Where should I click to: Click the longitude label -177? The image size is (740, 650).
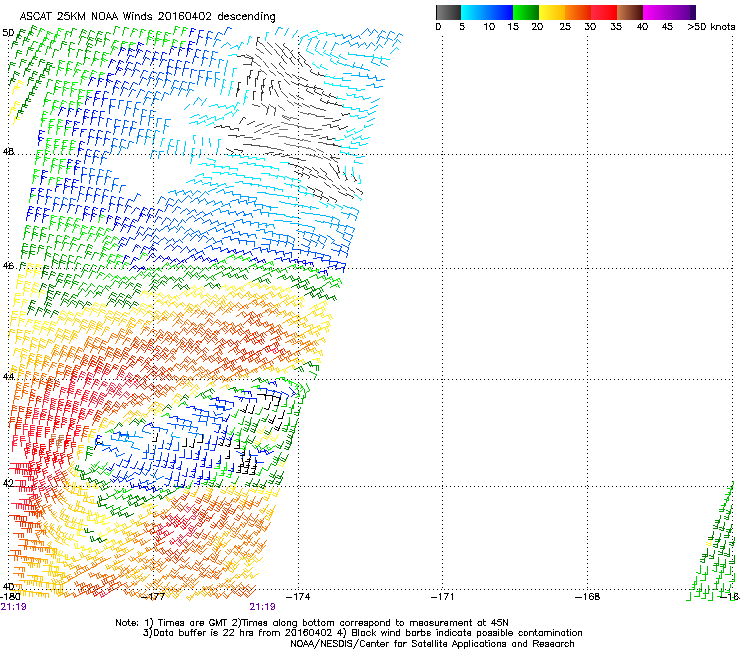[153, 597]
